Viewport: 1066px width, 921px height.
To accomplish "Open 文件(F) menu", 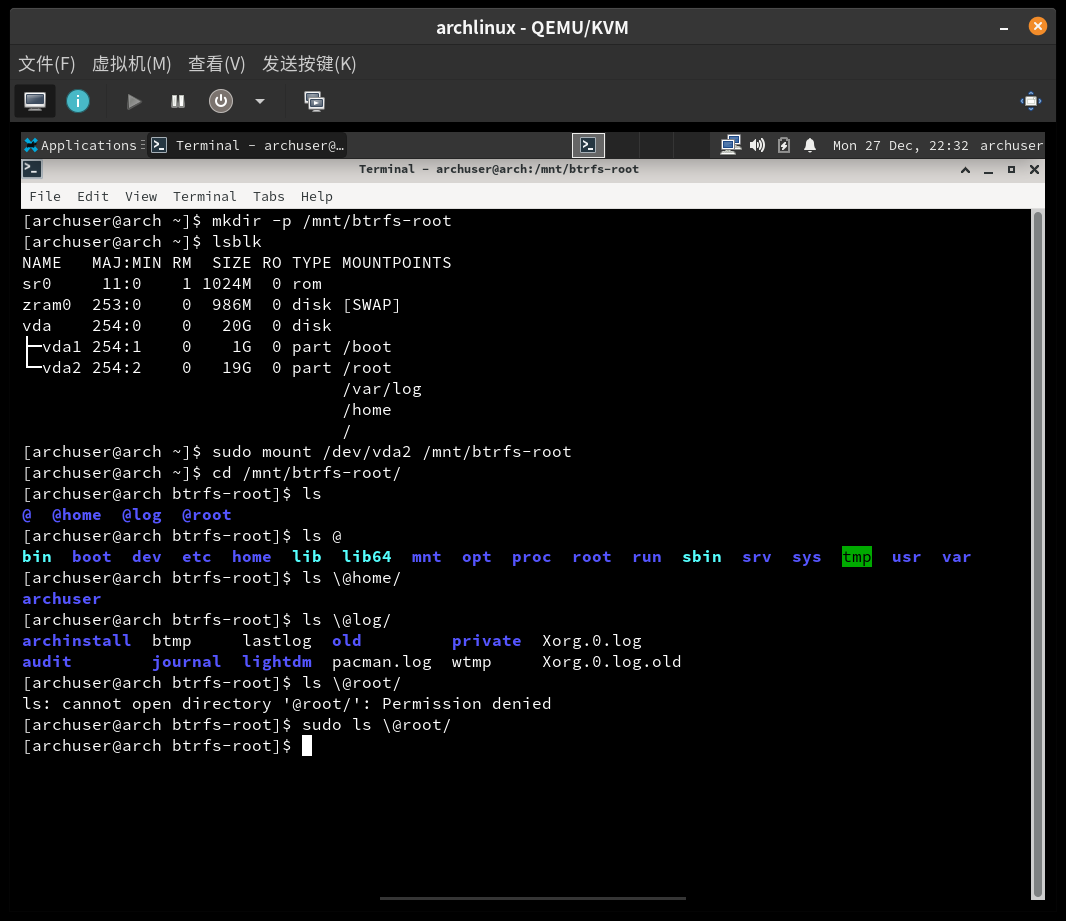I will pyautogui.click(x=46, y=64).
